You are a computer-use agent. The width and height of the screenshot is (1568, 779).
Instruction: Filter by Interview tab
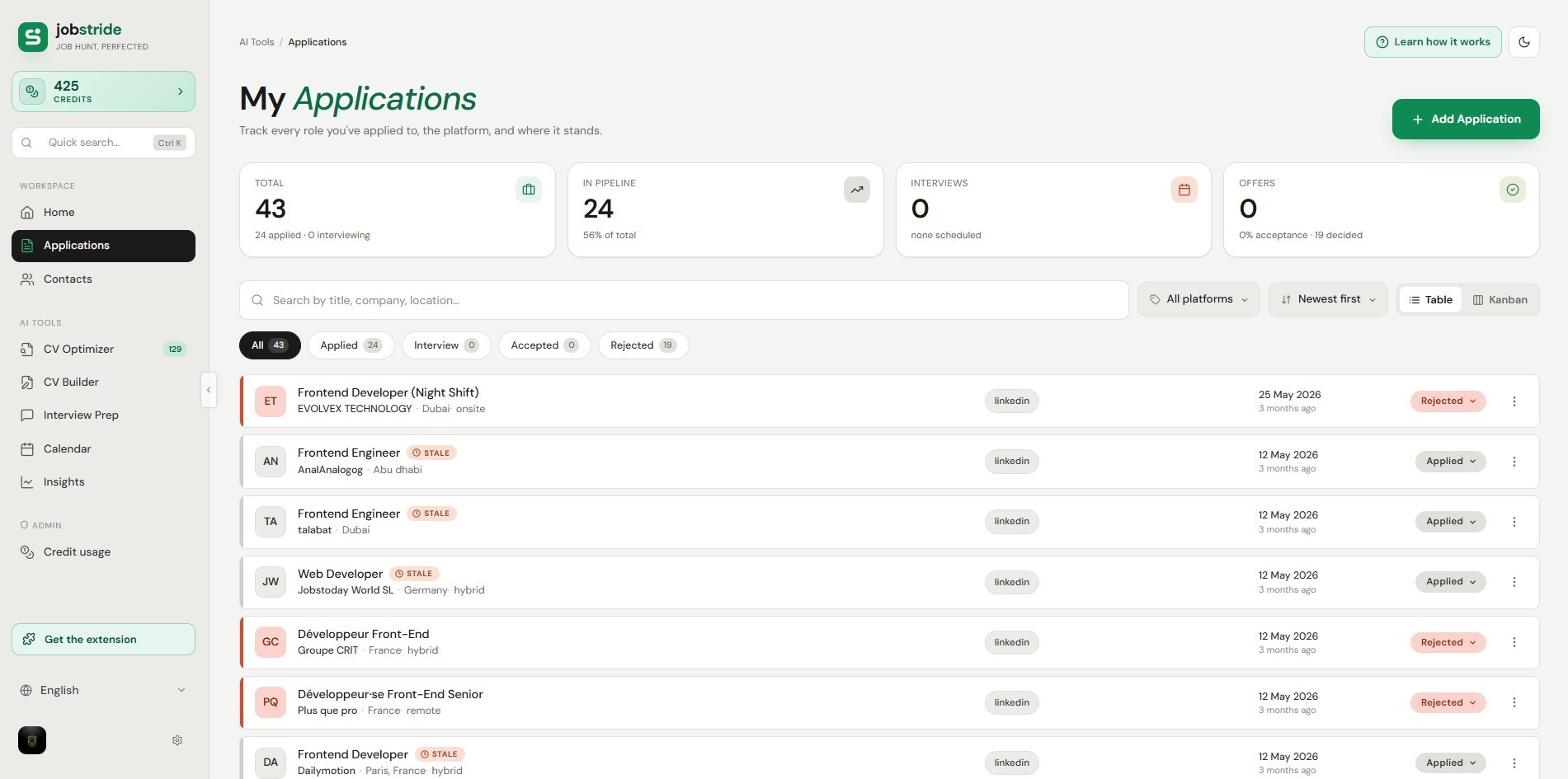coord(446,345)
